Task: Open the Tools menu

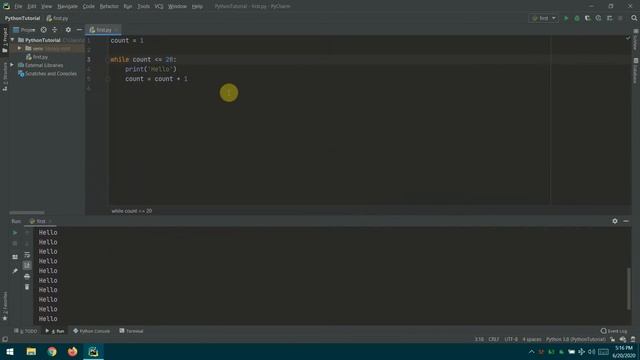Action: point(143,7)
